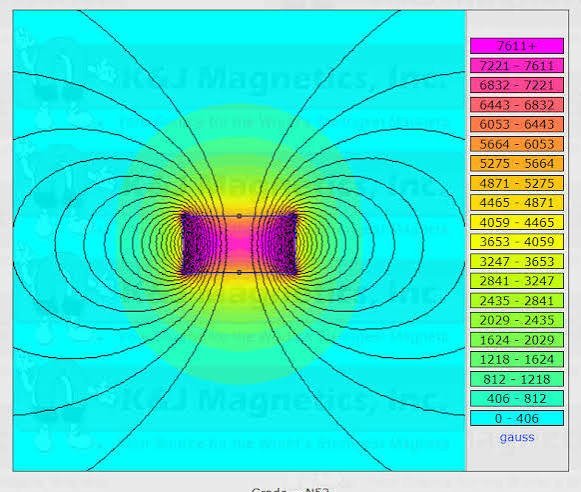The width and height of the screenshot is (581, 492).
Task: Click the pink center of the magnet
Action: tap(239, 244)
